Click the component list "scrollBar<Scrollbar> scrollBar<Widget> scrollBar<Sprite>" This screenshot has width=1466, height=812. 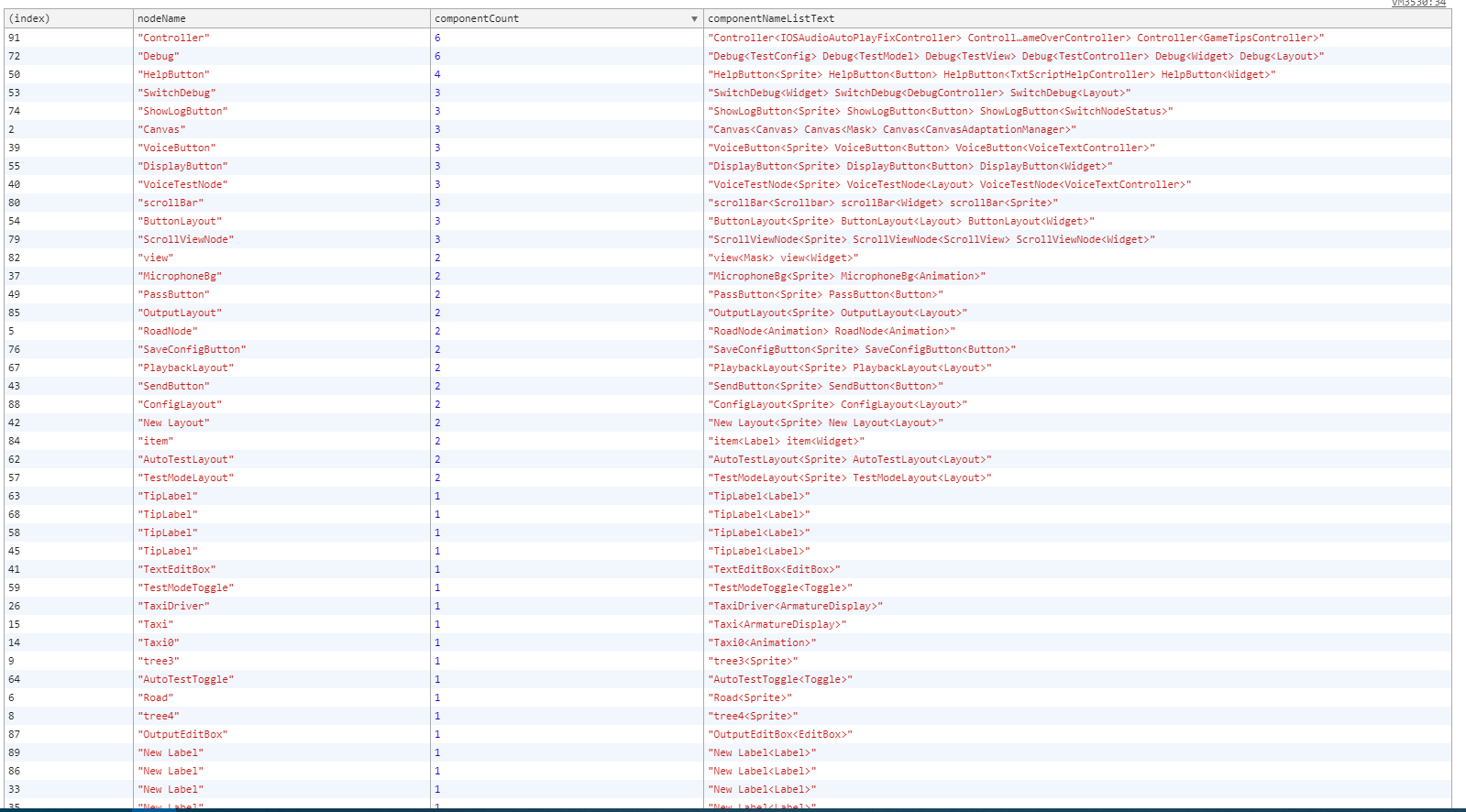click(883, 203)
